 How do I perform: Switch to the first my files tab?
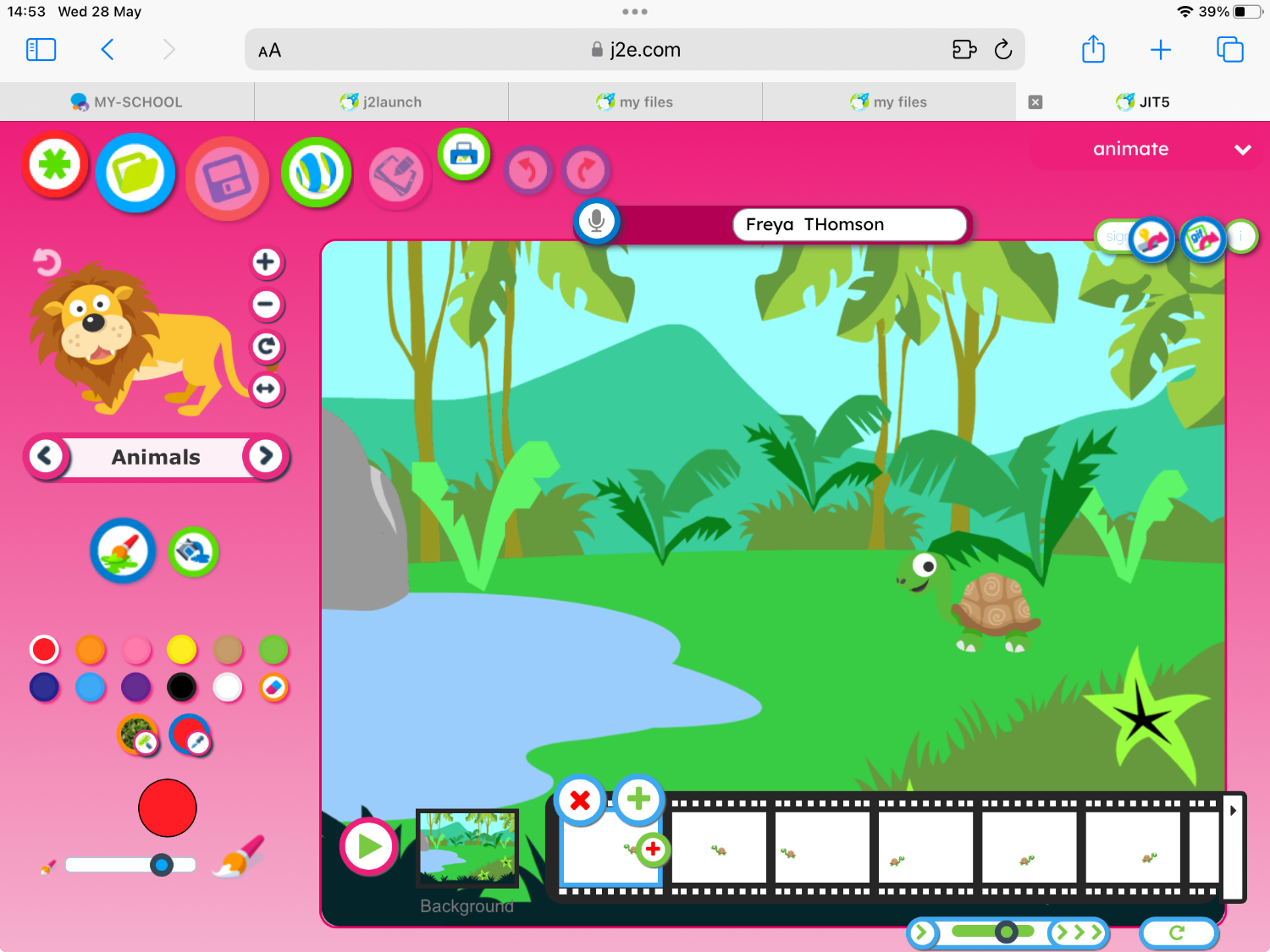point(635,102)
